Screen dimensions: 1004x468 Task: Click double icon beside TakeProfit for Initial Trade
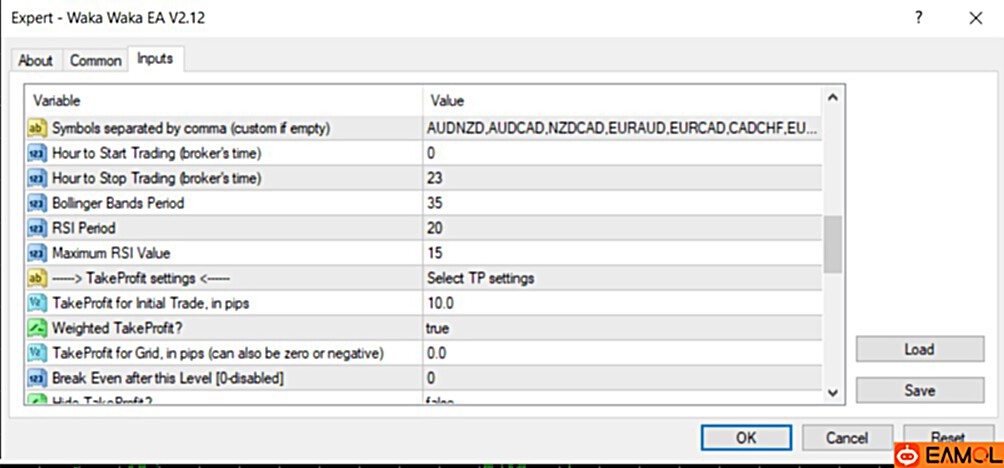click(36, 303)
